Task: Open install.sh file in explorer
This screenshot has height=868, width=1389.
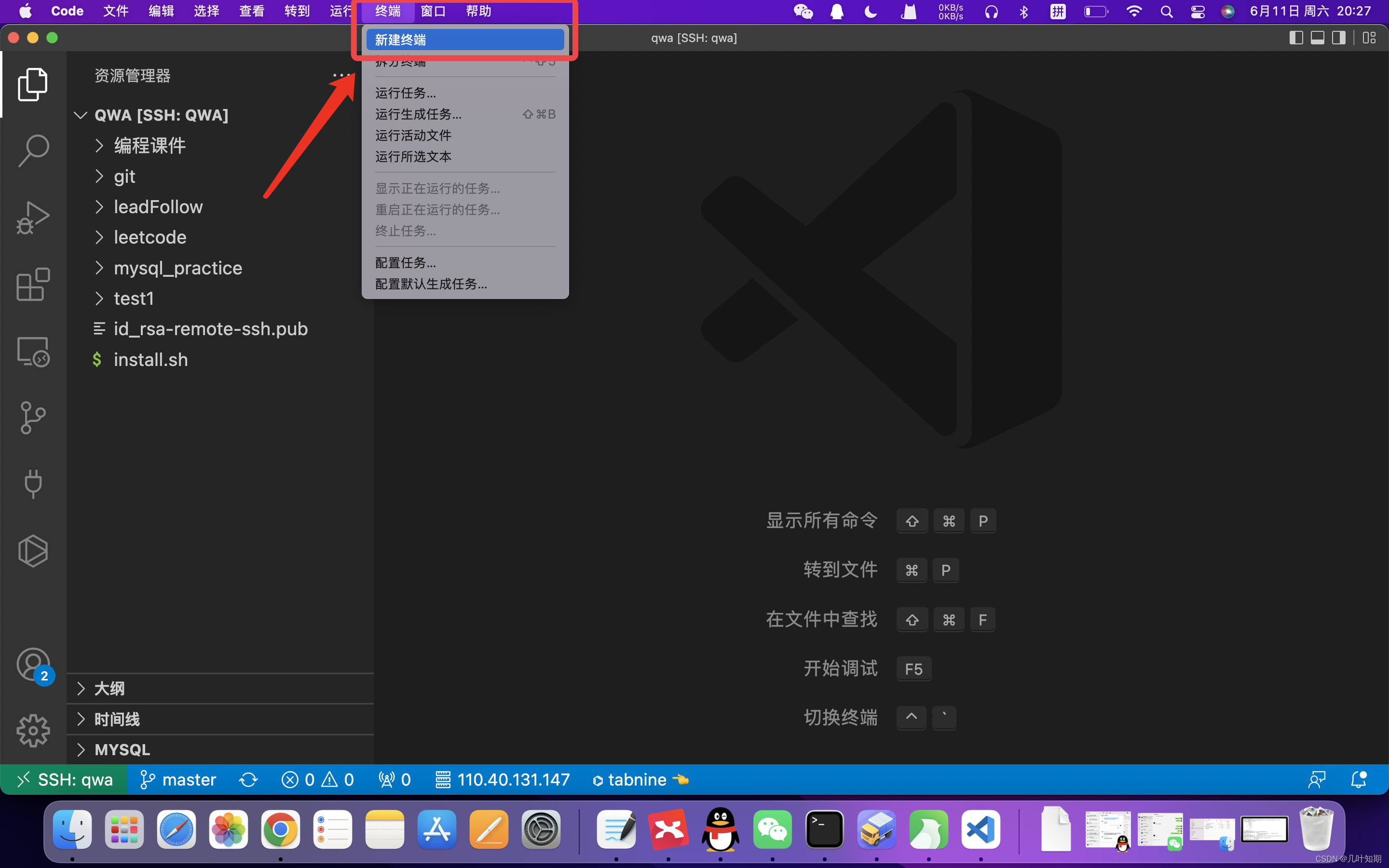Action: point(150,359)
